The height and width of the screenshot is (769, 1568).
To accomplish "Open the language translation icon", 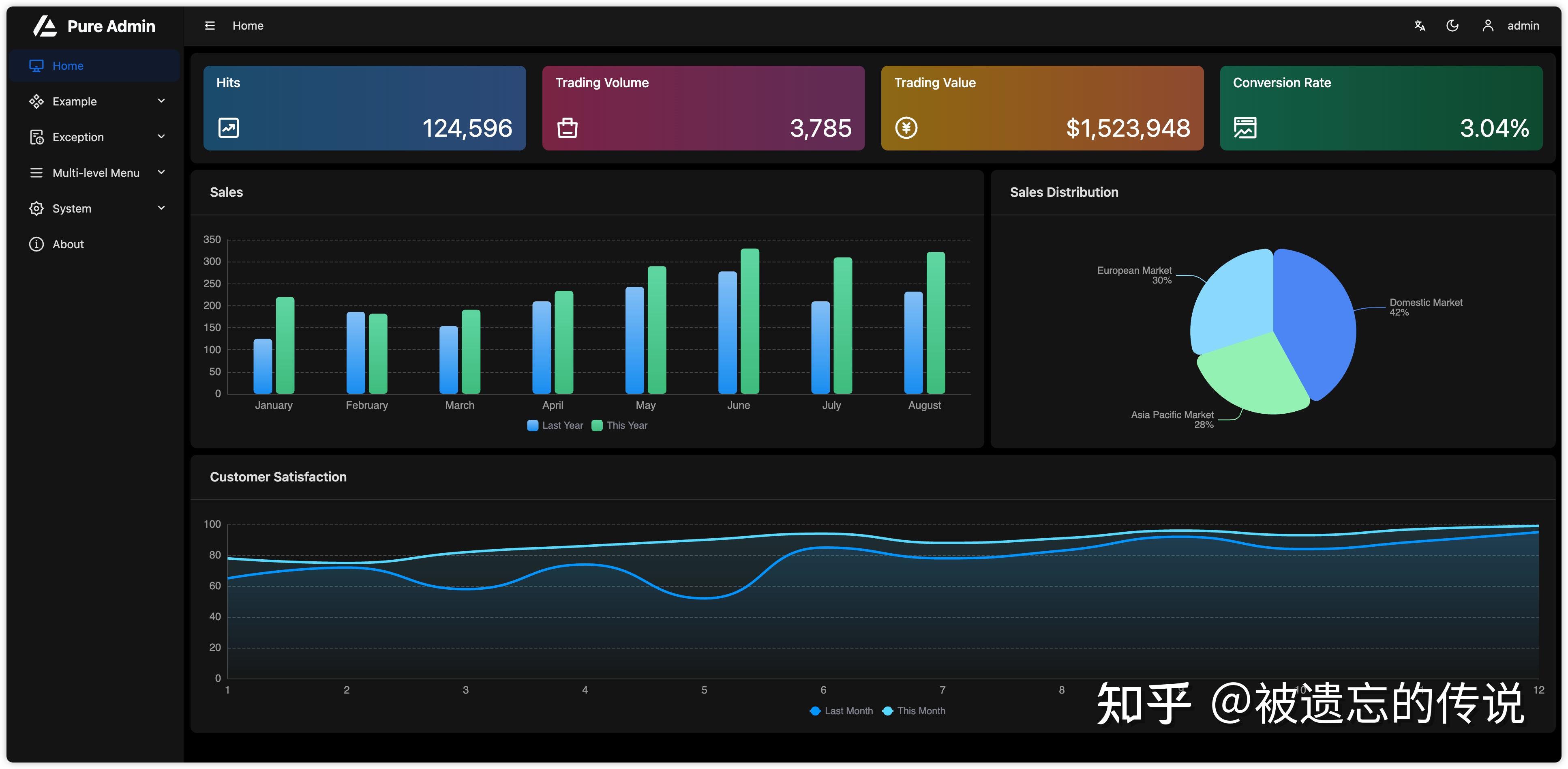I will click(x=1420, y=26).
